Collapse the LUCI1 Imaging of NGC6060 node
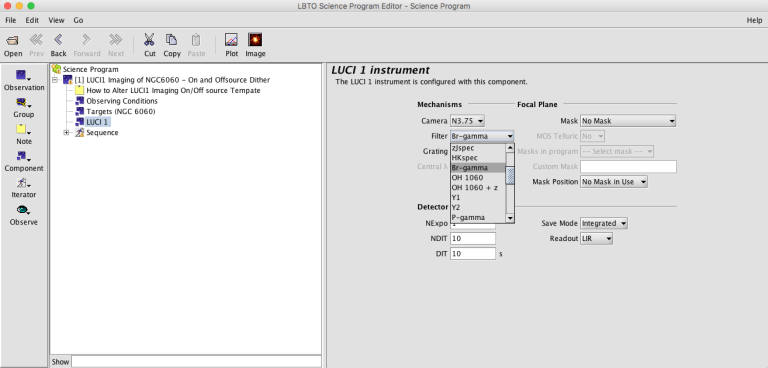 click(x=55, y=80)
